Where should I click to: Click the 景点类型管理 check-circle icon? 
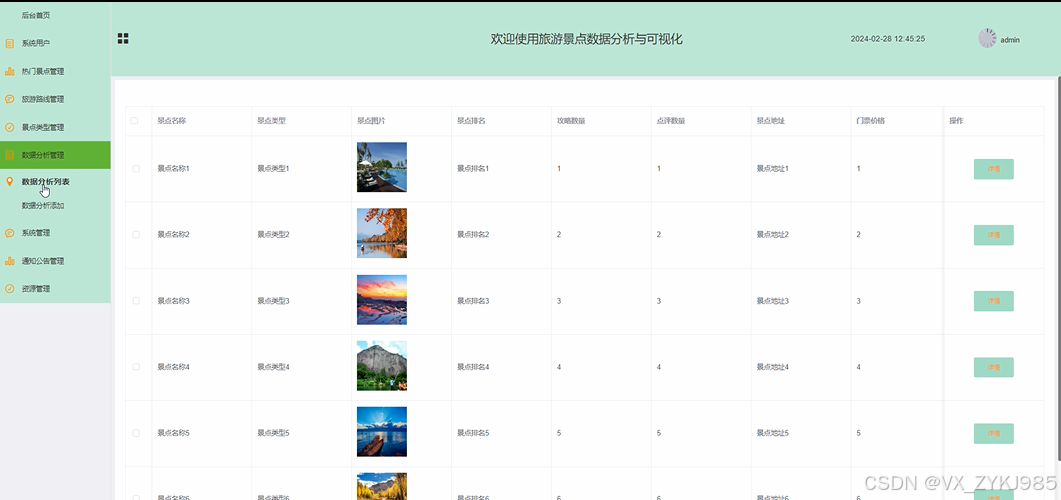coord(9,127)
